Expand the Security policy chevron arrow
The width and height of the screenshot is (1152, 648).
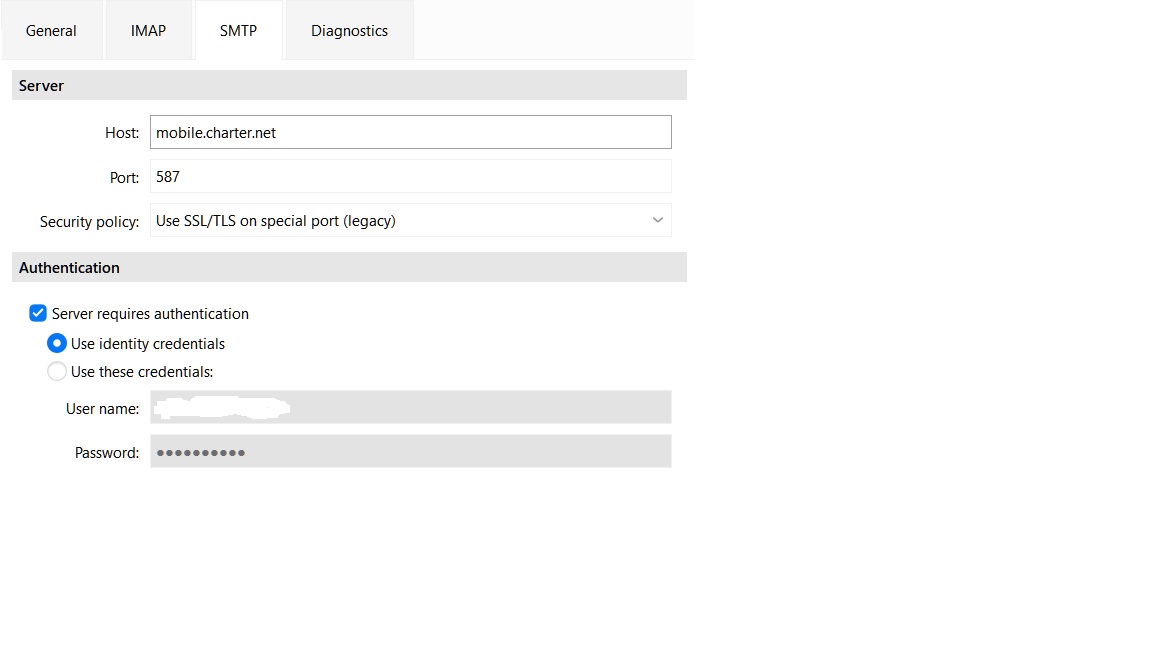point(658,220)
